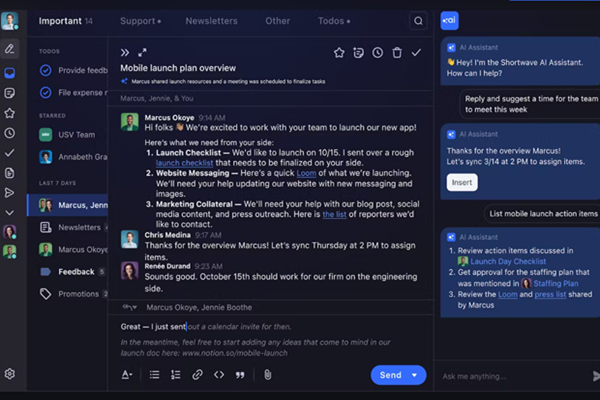600x400 pixels.
Task: Expand more sidebar items with the down chevron
Action: coord(10,212)
